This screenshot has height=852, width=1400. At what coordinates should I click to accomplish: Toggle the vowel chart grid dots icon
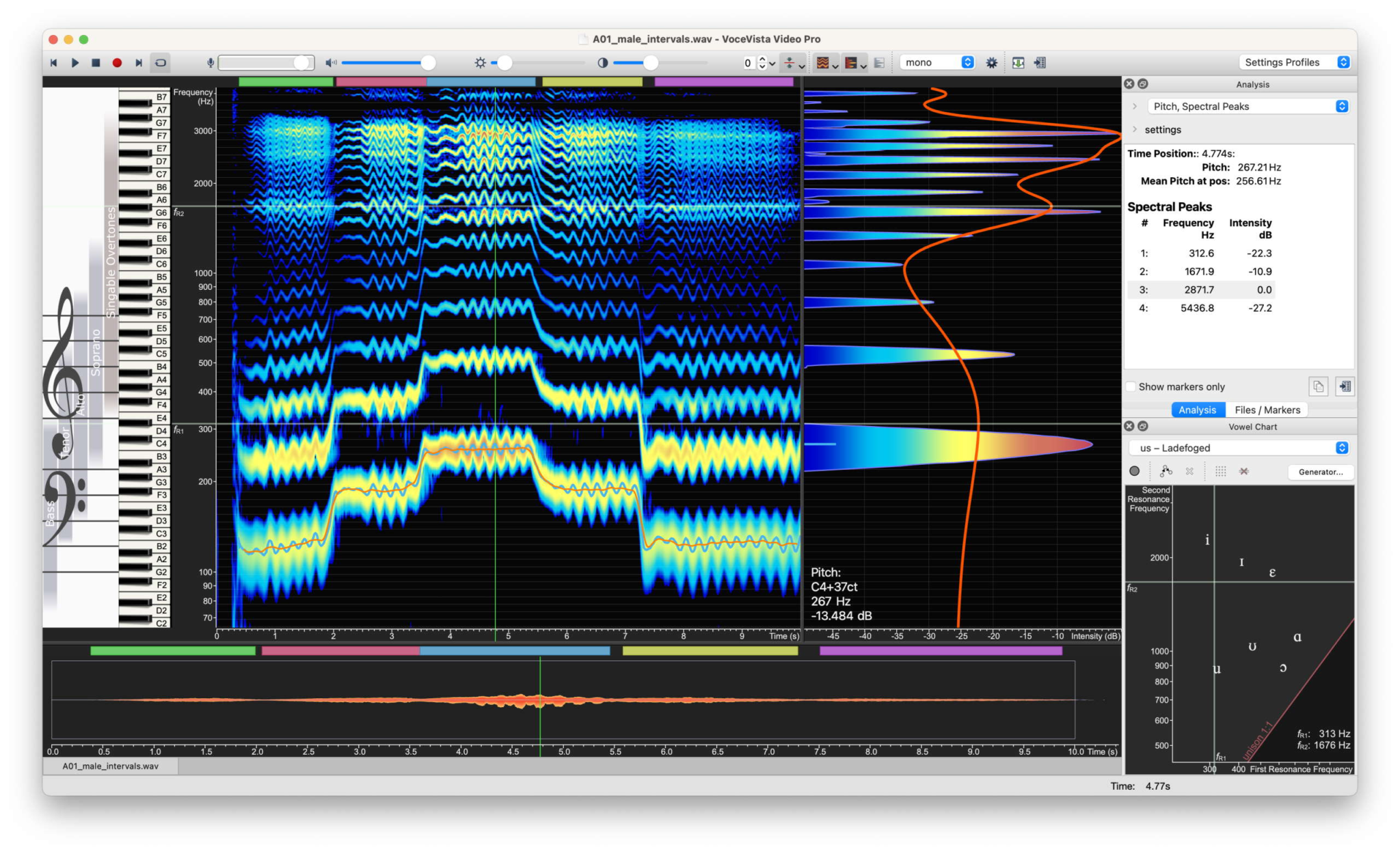tap(1220, 471)
